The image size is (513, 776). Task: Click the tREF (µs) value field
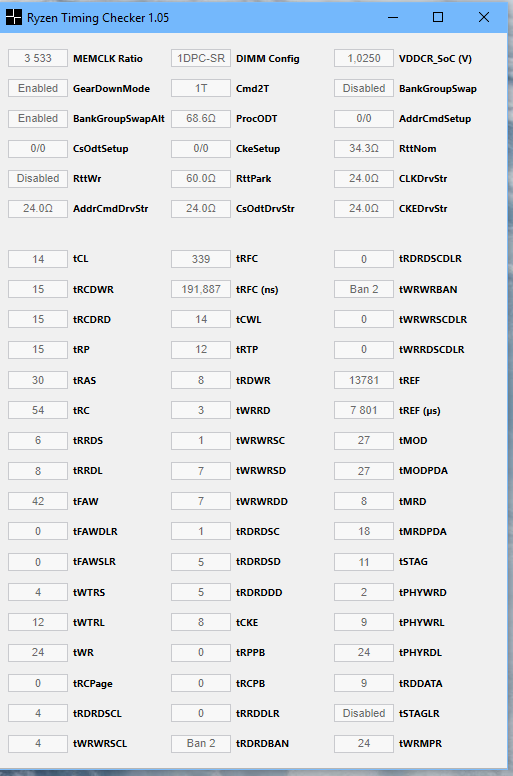(x=364, y=410)
